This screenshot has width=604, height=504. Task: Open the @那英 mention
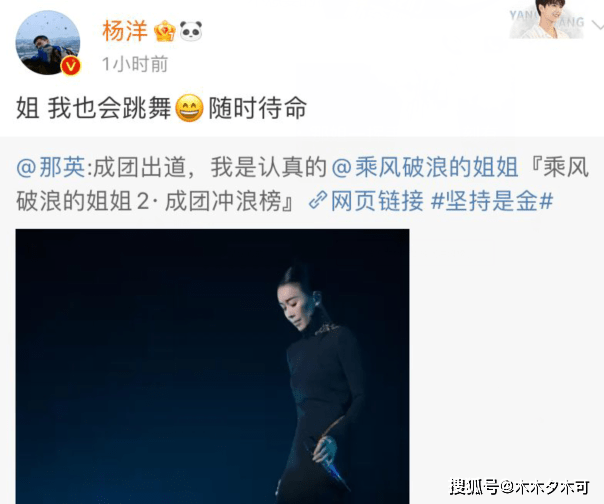pos(50,168)
